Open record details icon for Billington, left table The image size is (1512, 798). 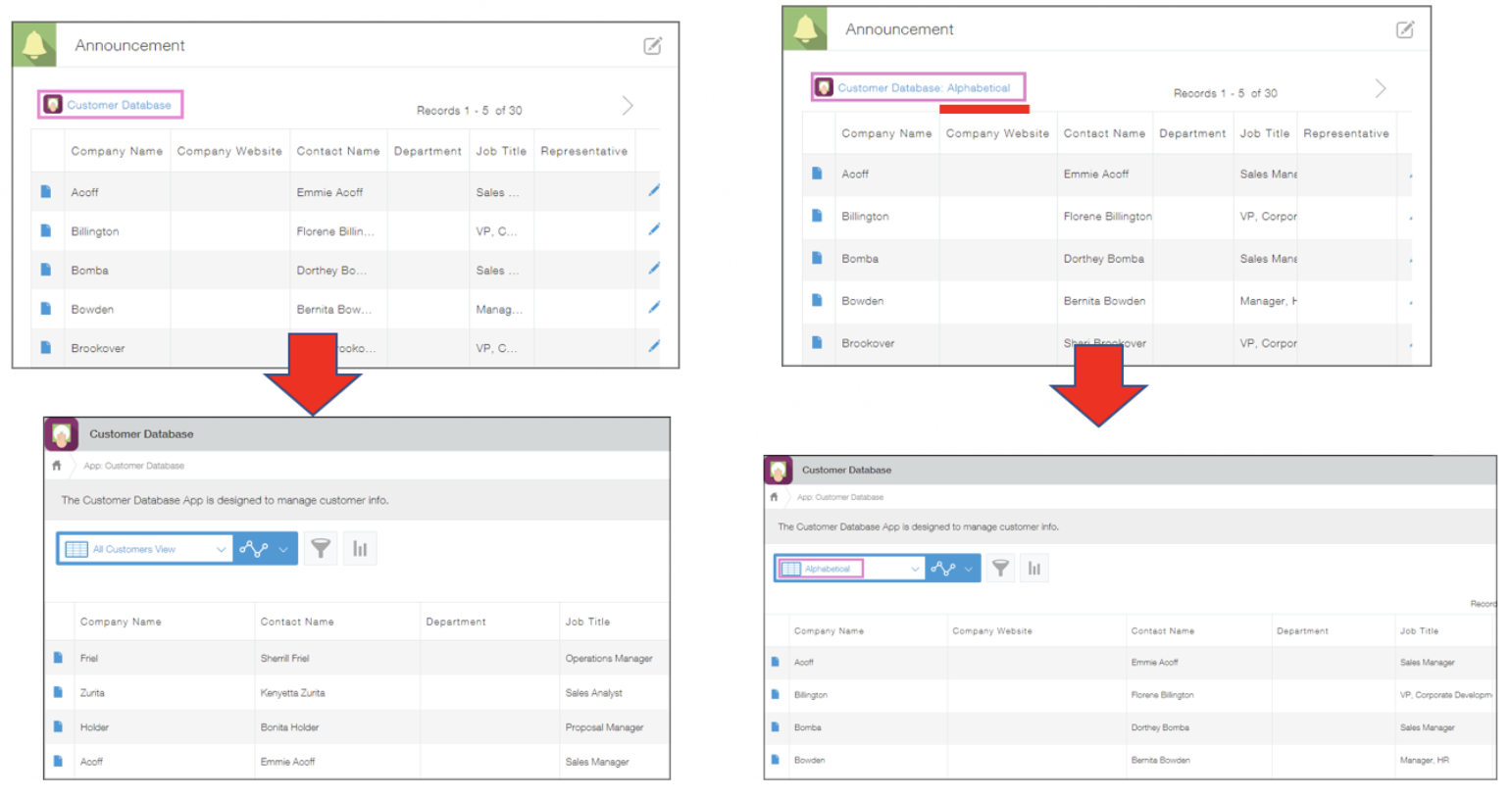45,231
